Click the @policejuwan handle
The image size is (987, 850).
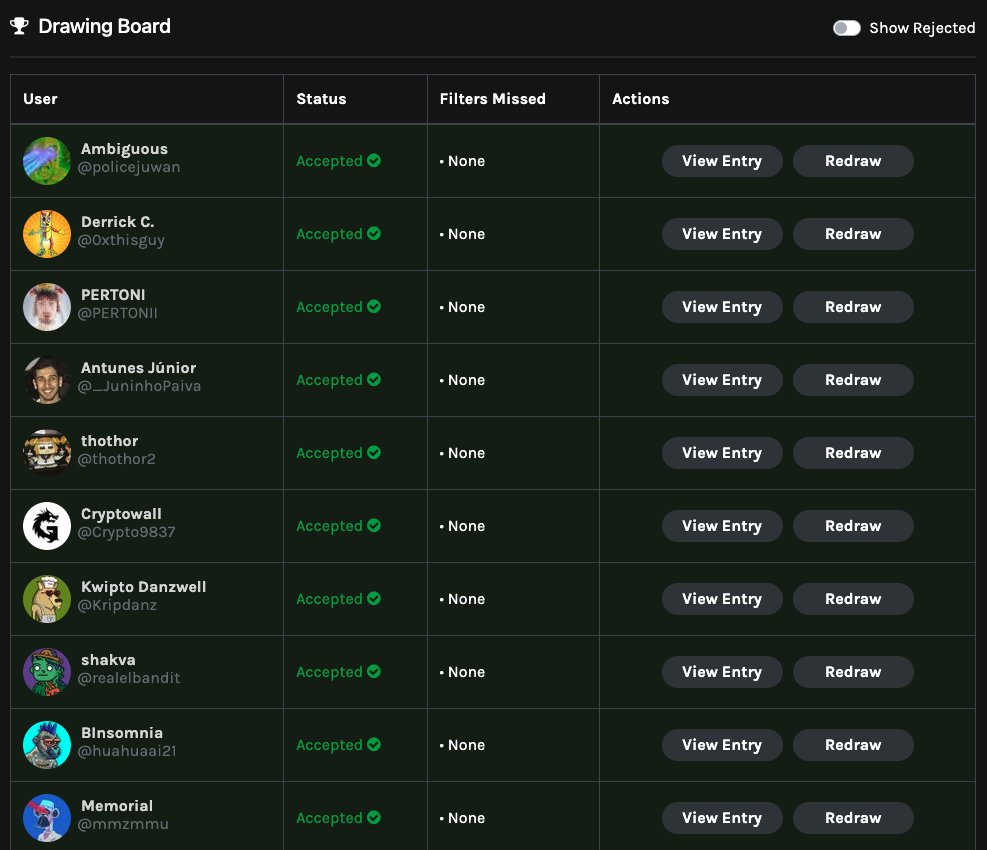[x=129, y=167]
